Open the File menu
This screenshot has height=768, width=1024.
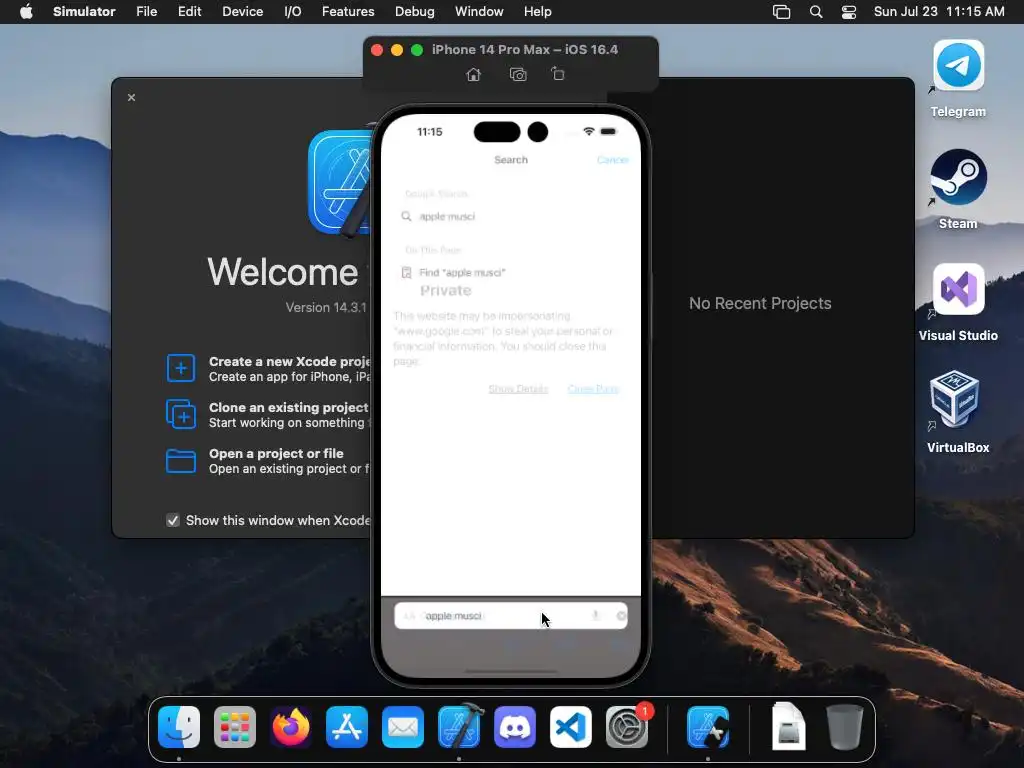(146, 12)
